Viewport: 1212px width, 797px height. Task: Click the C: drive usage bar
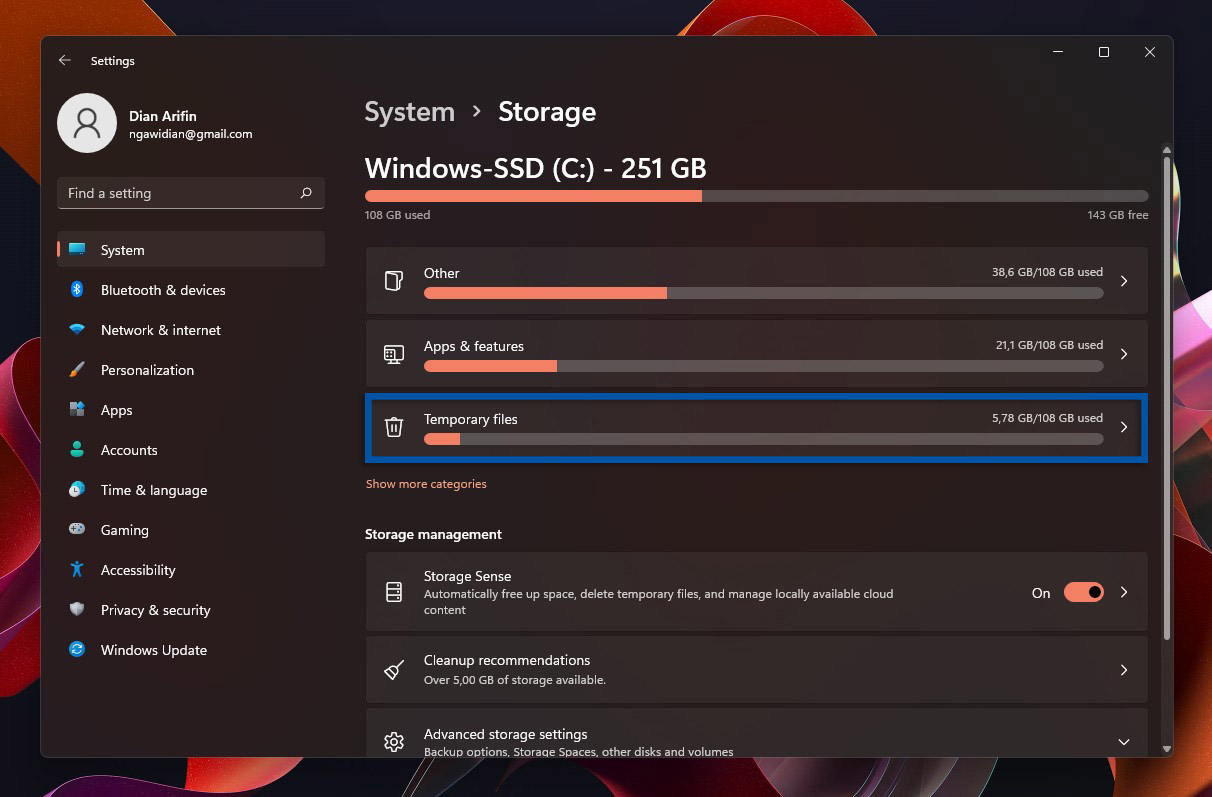pyautogui.click(x=756, y=195)
